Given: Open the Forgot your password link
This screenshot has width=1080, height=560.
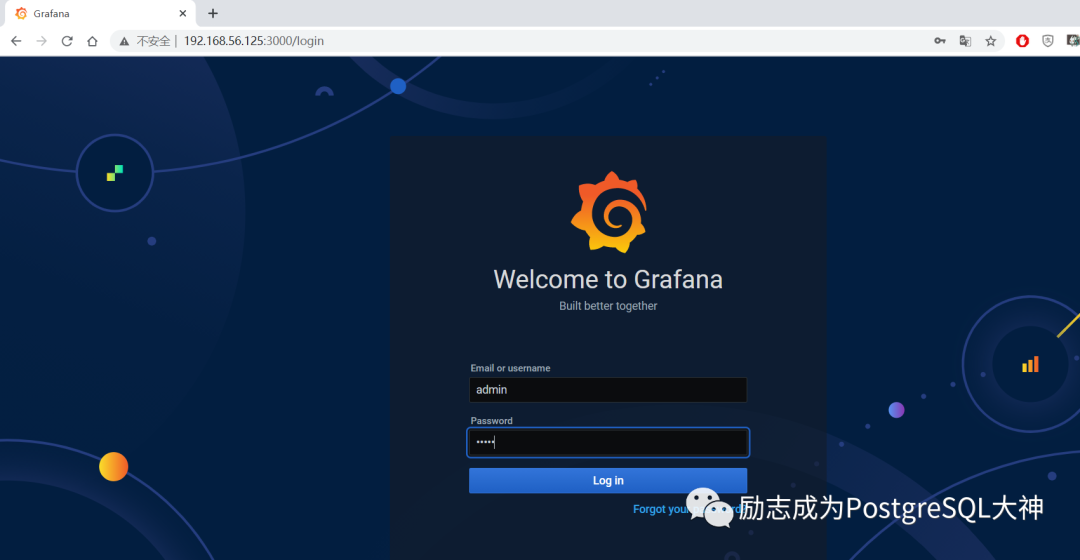Looking at the screenshot, I should (687, 509).
